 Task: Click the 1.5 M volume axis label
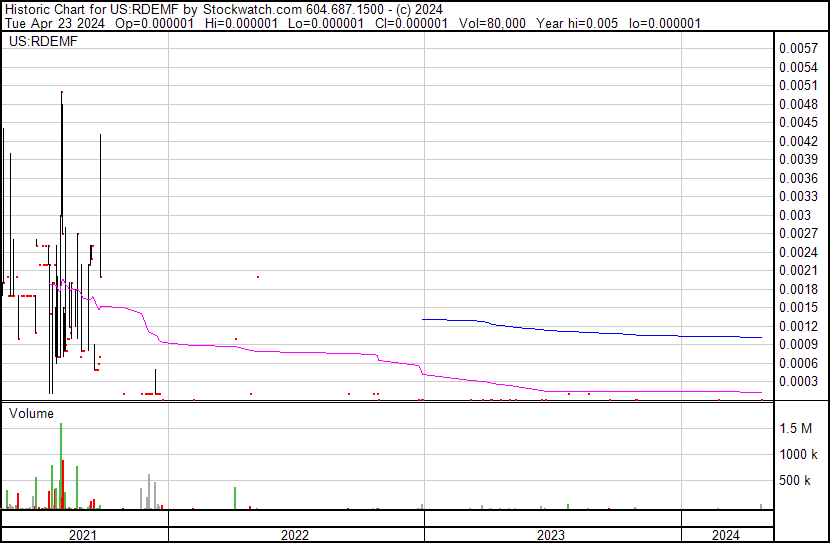(x=796, y=428)
